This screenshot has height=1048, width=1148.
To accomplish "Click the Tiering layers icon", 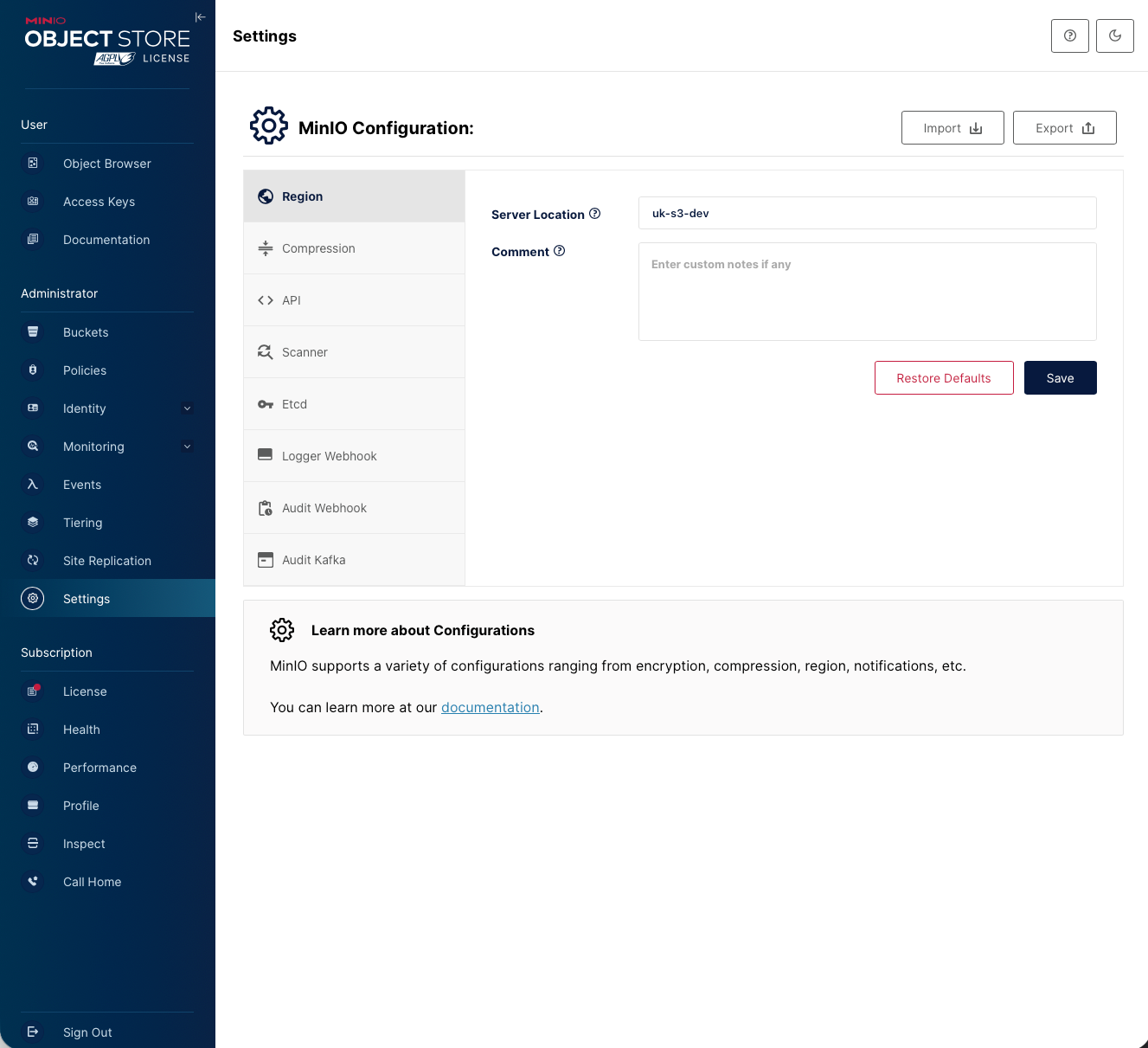I will tap(33, 523).
